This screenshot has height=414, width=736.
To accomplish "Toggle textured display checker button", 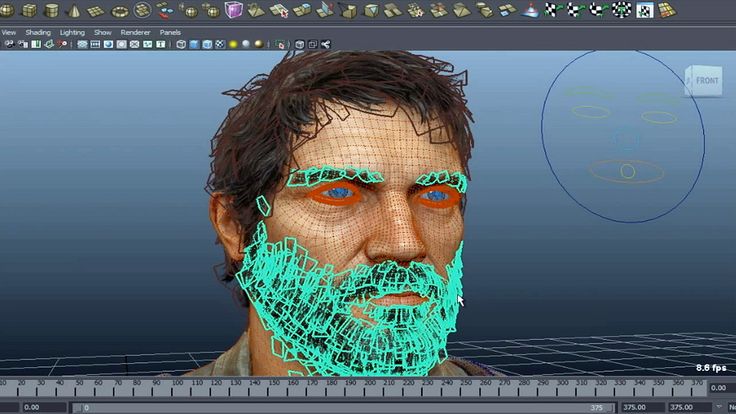I will (220, 44).
